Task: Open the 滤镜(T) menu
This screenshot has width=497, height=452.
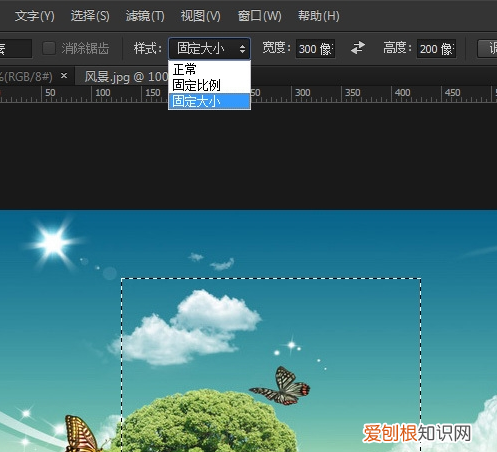Action: (145, 16)
